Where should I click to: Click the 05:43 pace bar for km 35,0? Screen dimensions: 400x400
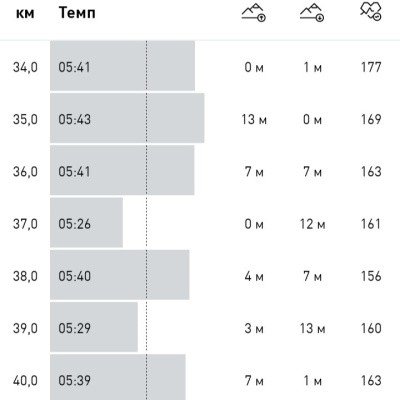coord(127,118)
